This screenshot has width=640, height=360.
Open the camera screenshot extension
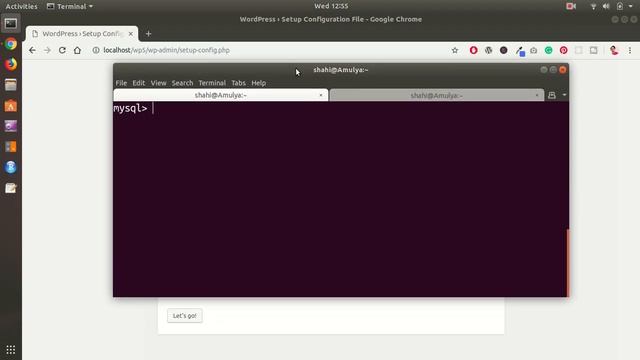(533, 50)
